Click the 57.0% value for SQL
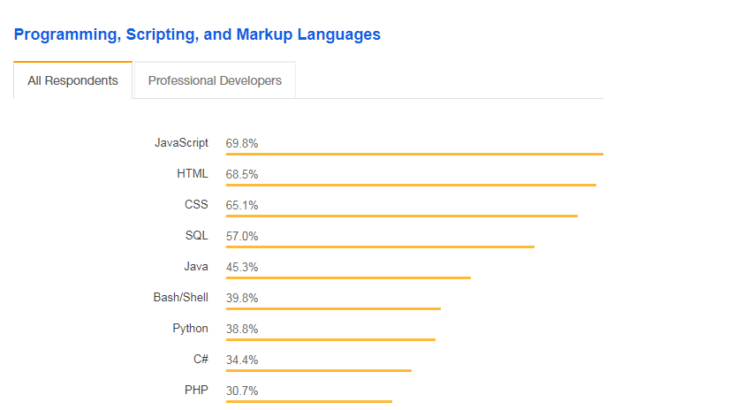Viewport: 750px width, 410px height. (242, 236)
